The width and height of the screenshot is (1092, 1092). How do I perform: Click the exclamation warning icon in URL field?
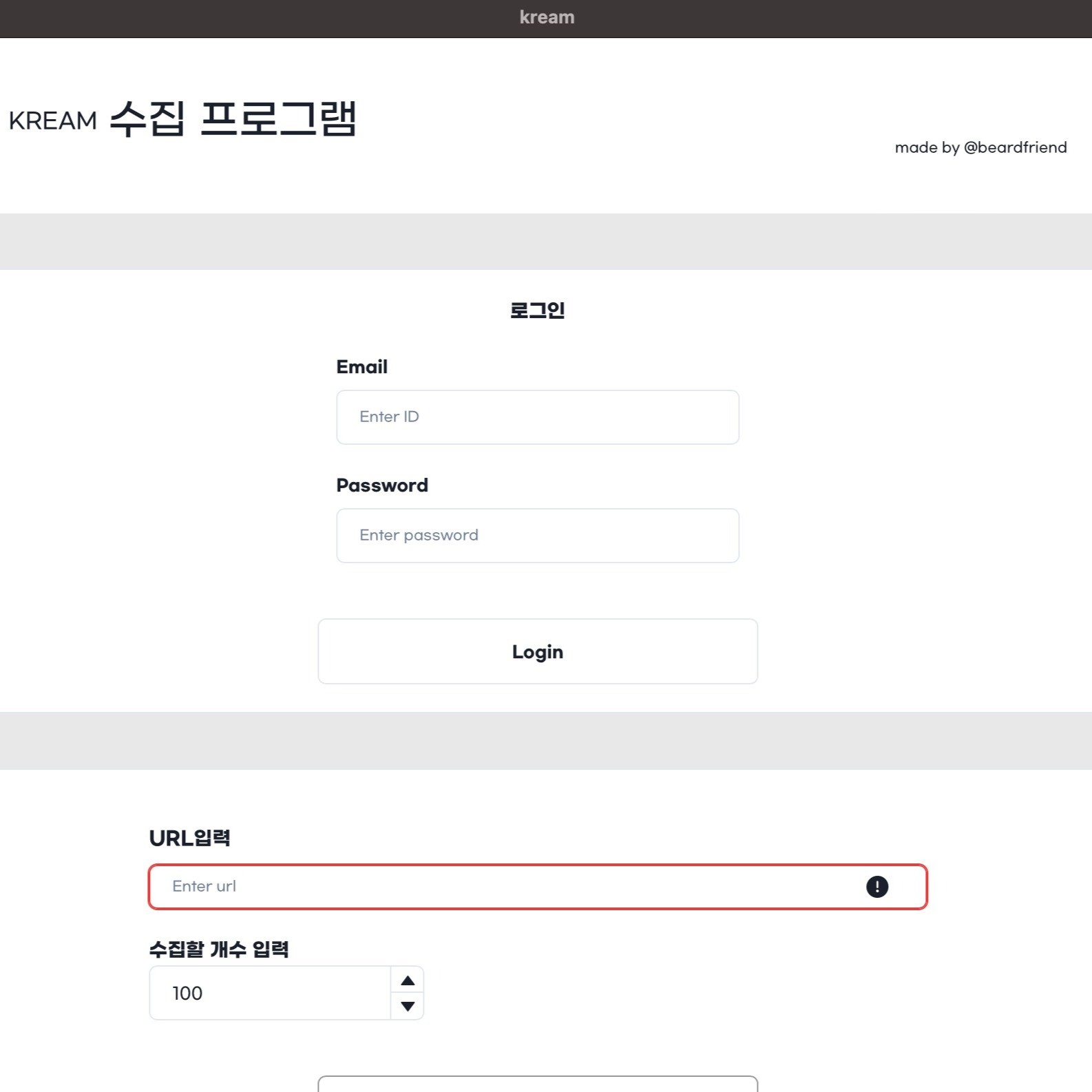pos(877,887)
